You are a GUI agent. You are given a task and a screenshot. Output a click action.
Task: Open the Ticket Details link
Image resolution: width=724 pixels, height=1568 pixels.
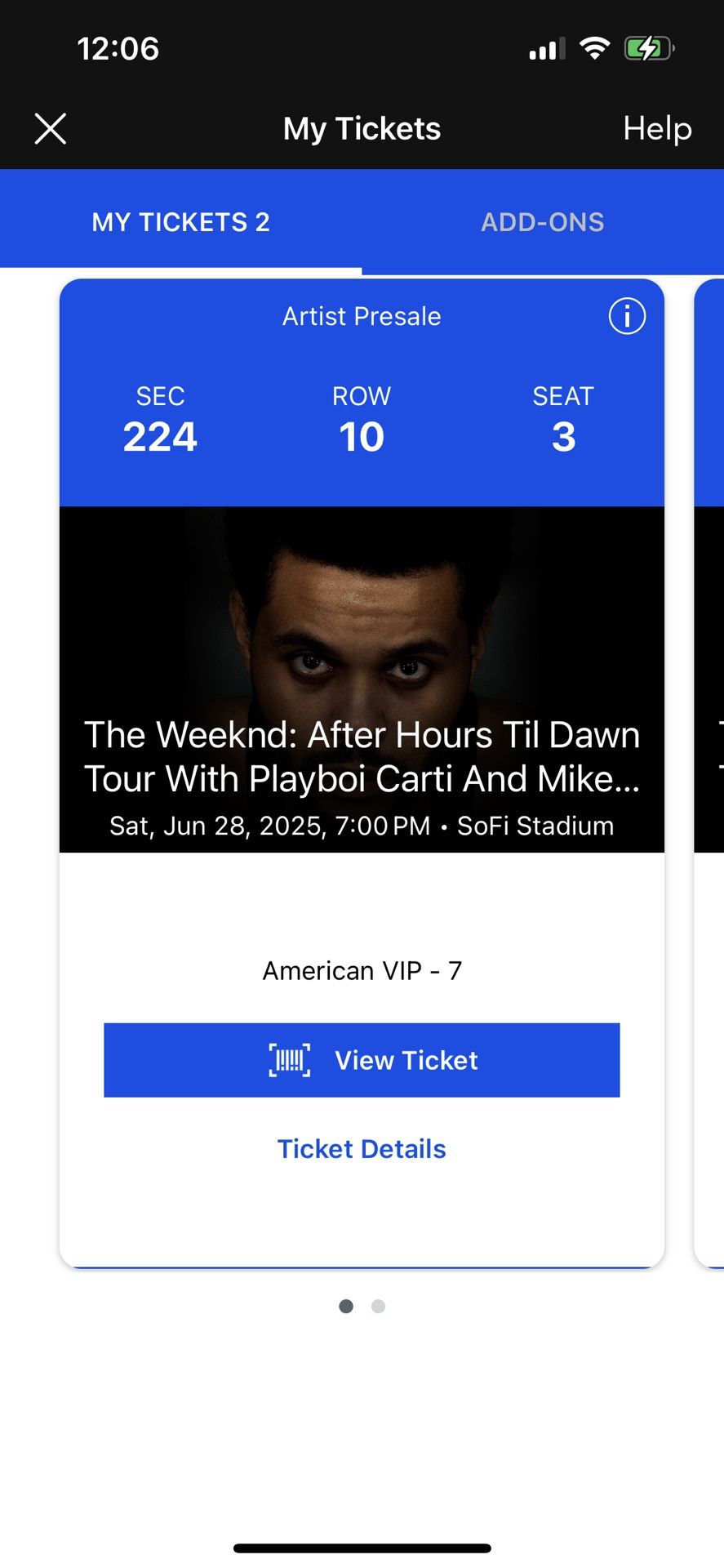click(362, 1149)
